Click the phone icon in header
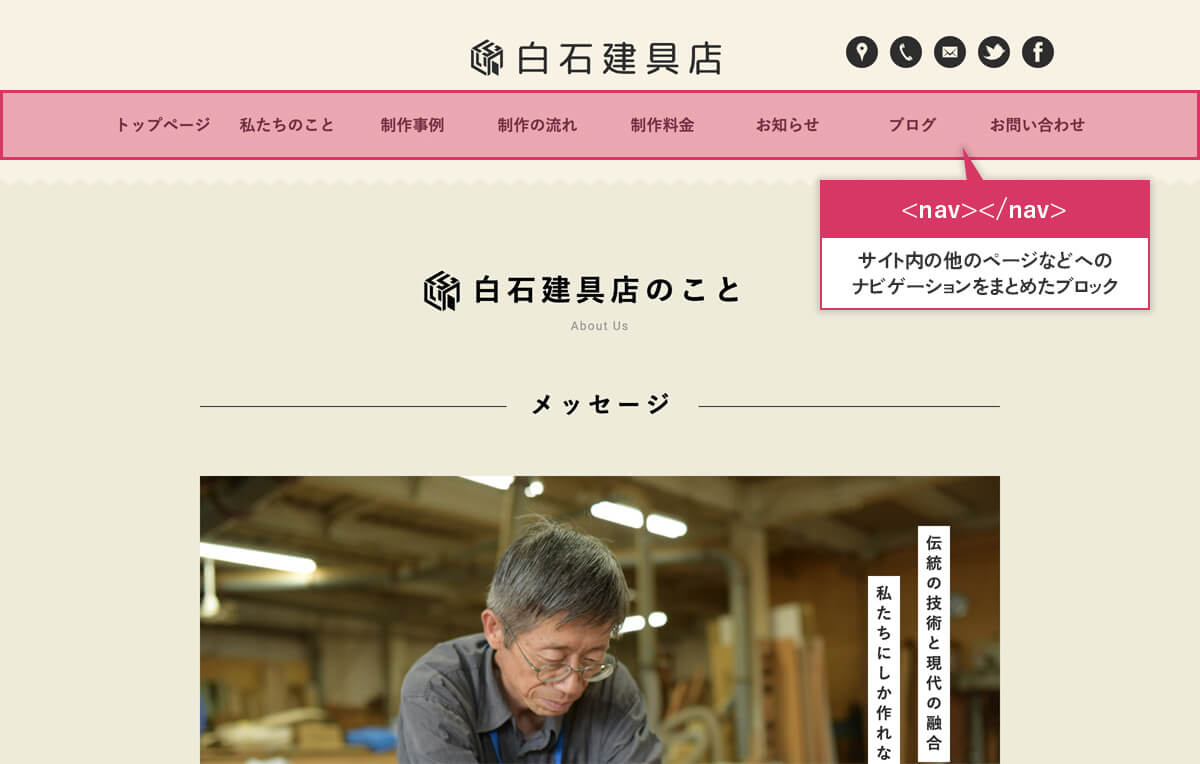1200x764 pixels. click(906, 52)
